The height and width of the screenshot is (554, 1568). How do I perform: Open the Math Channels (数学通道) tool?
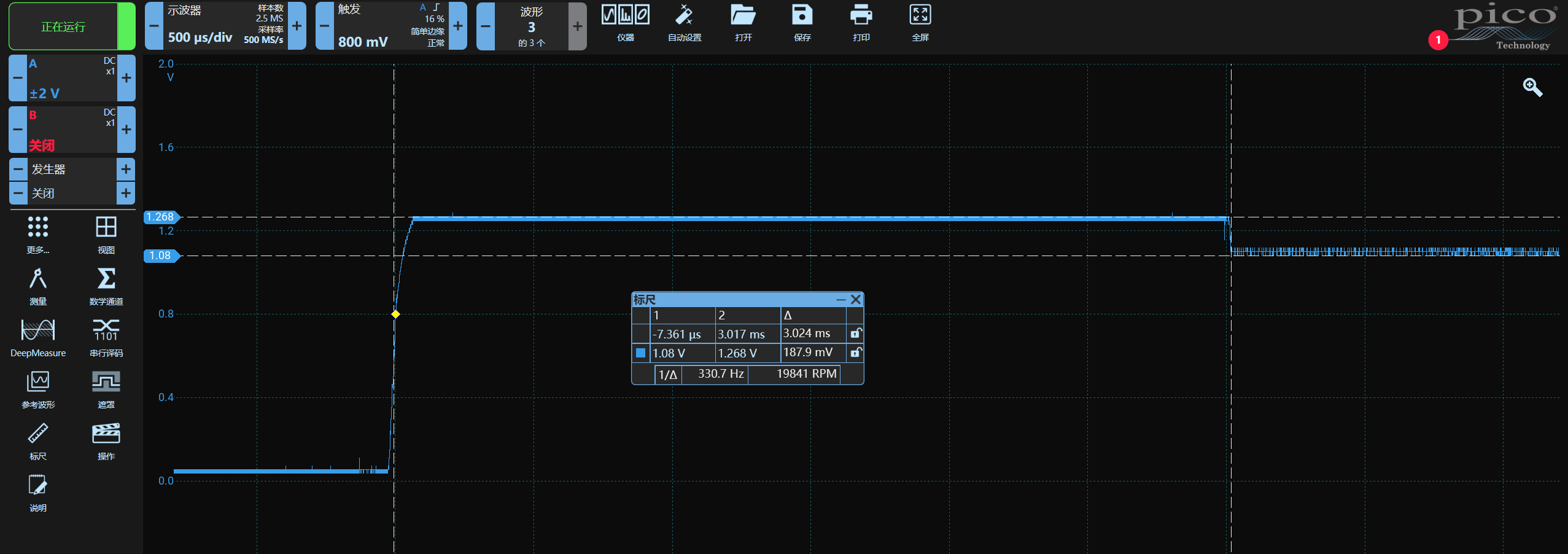[106, 286]
